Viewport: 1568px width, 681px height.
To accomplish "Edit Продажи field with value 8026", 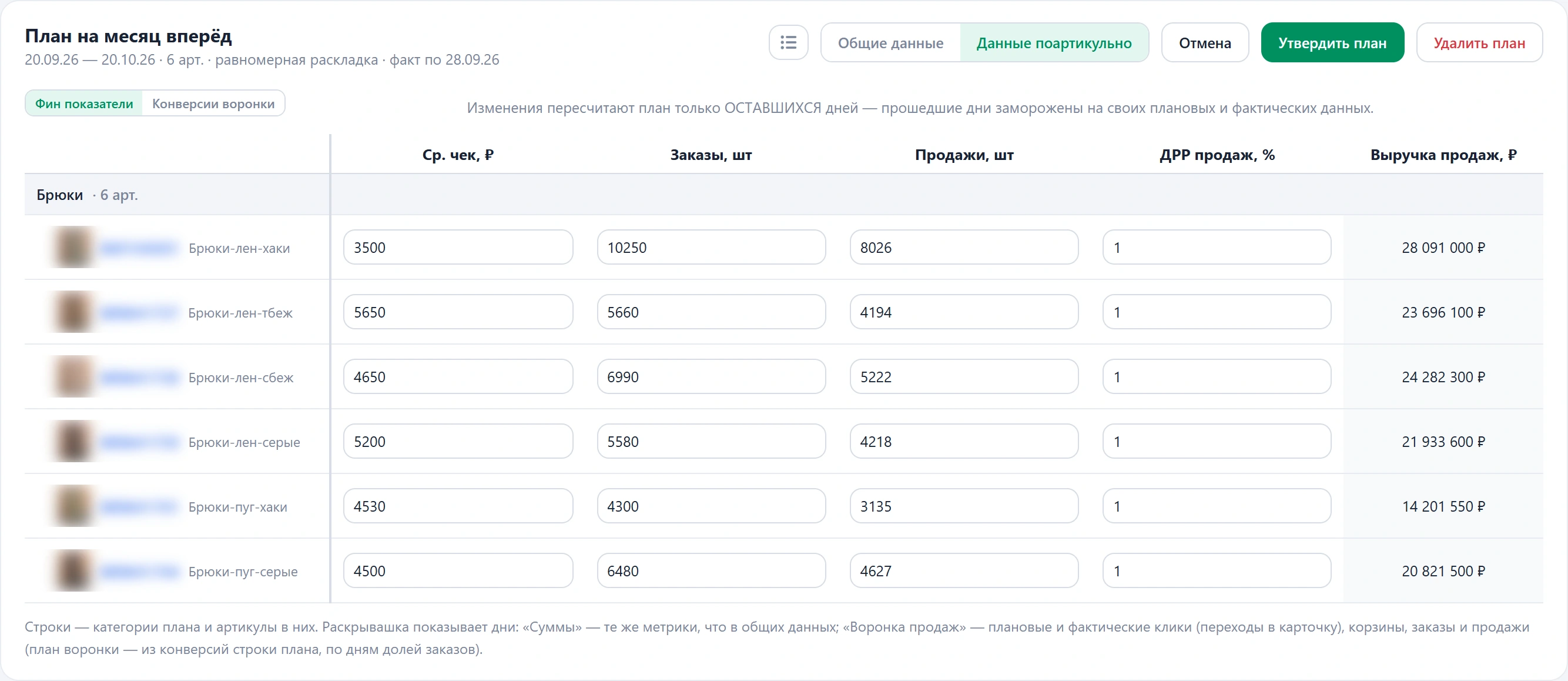I will click(x=964, y=248).
